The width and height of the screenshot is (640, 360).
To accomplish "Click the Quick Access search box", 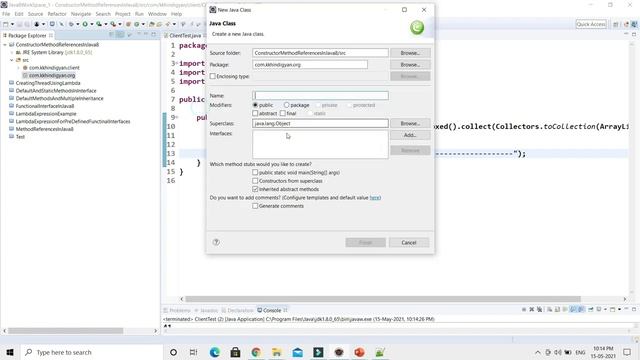I will point(591,24).
